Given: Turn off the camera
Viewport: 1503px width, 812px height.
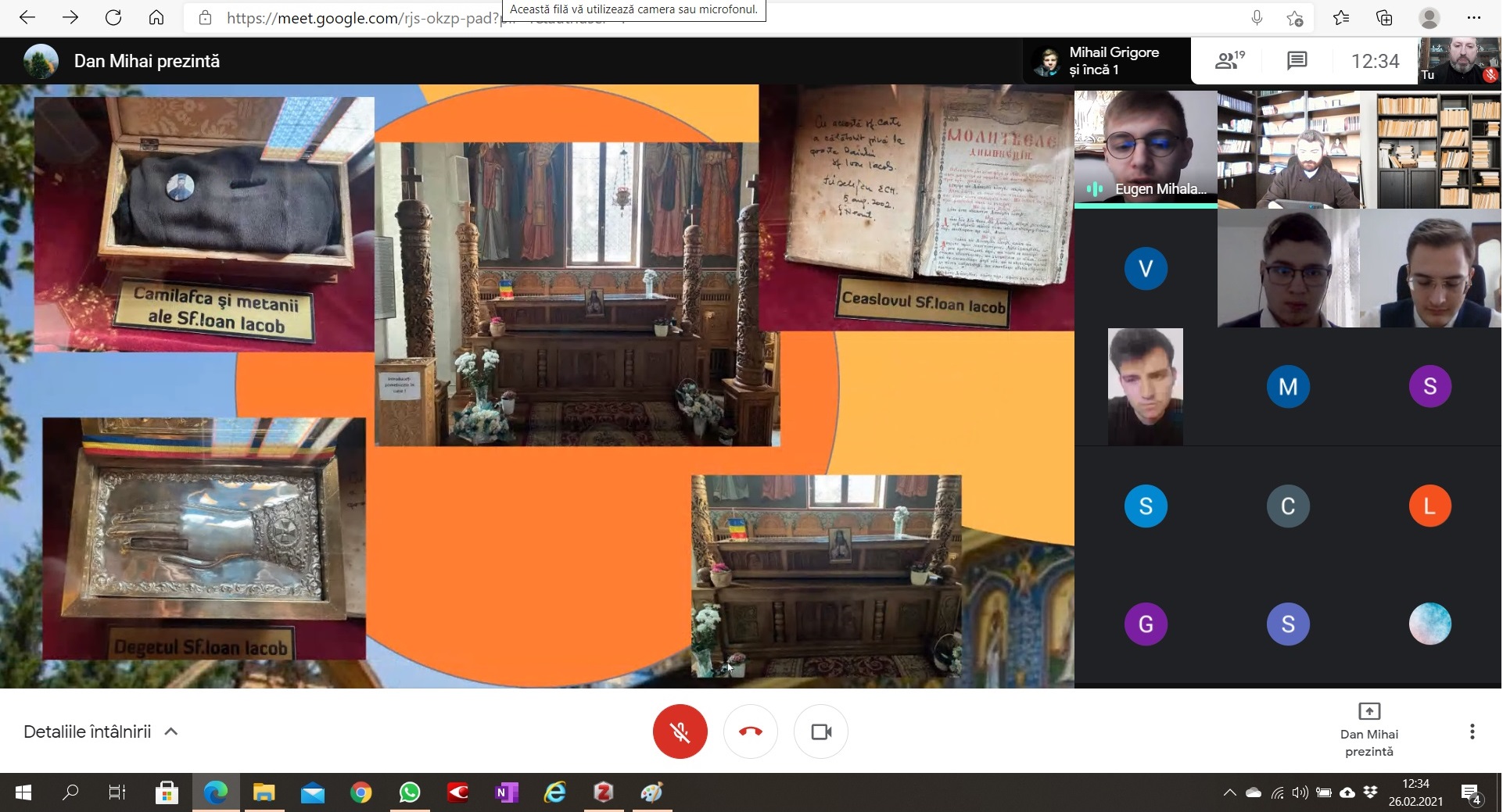Looking at the screenshot, I should pyautogui.click(x=820, y=732).
